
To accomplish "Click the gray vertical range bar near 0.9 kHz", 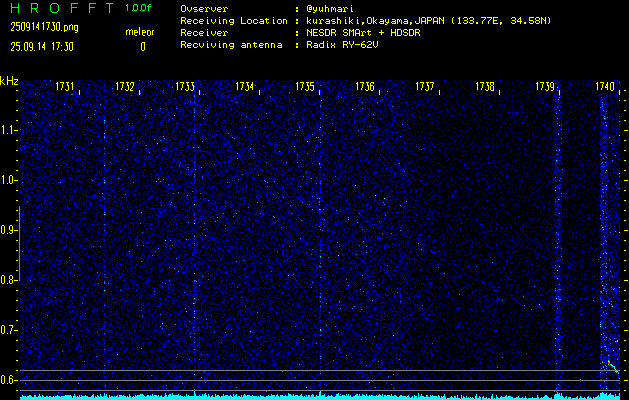I will [x=20, y=243].
